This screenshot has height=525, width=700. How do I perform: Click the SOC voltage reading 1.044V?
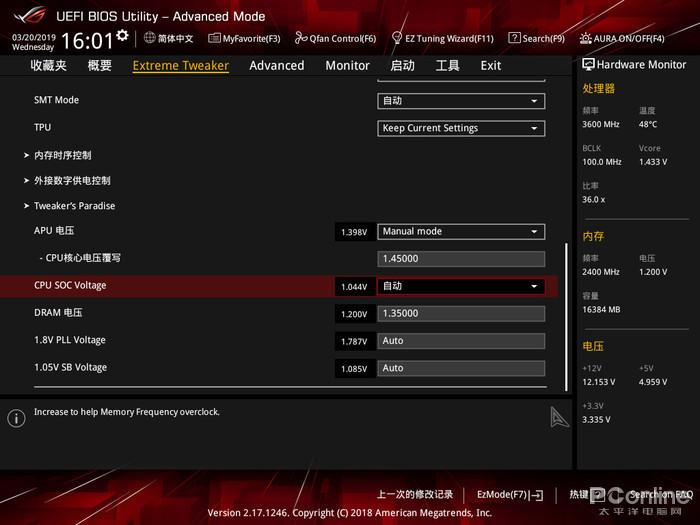click(x=354, y=287)
